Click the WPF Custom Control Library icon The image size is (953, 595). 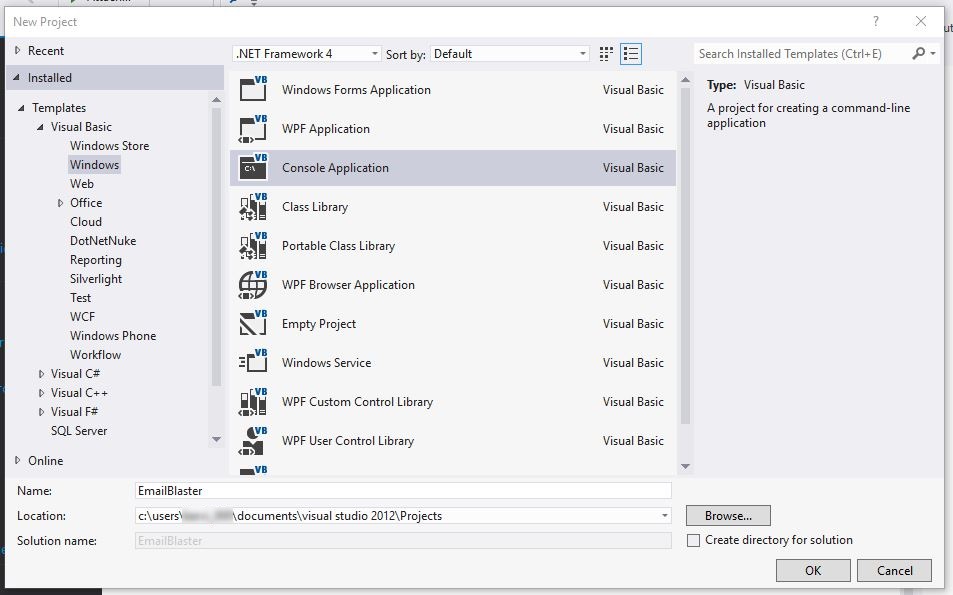(253, 402)
